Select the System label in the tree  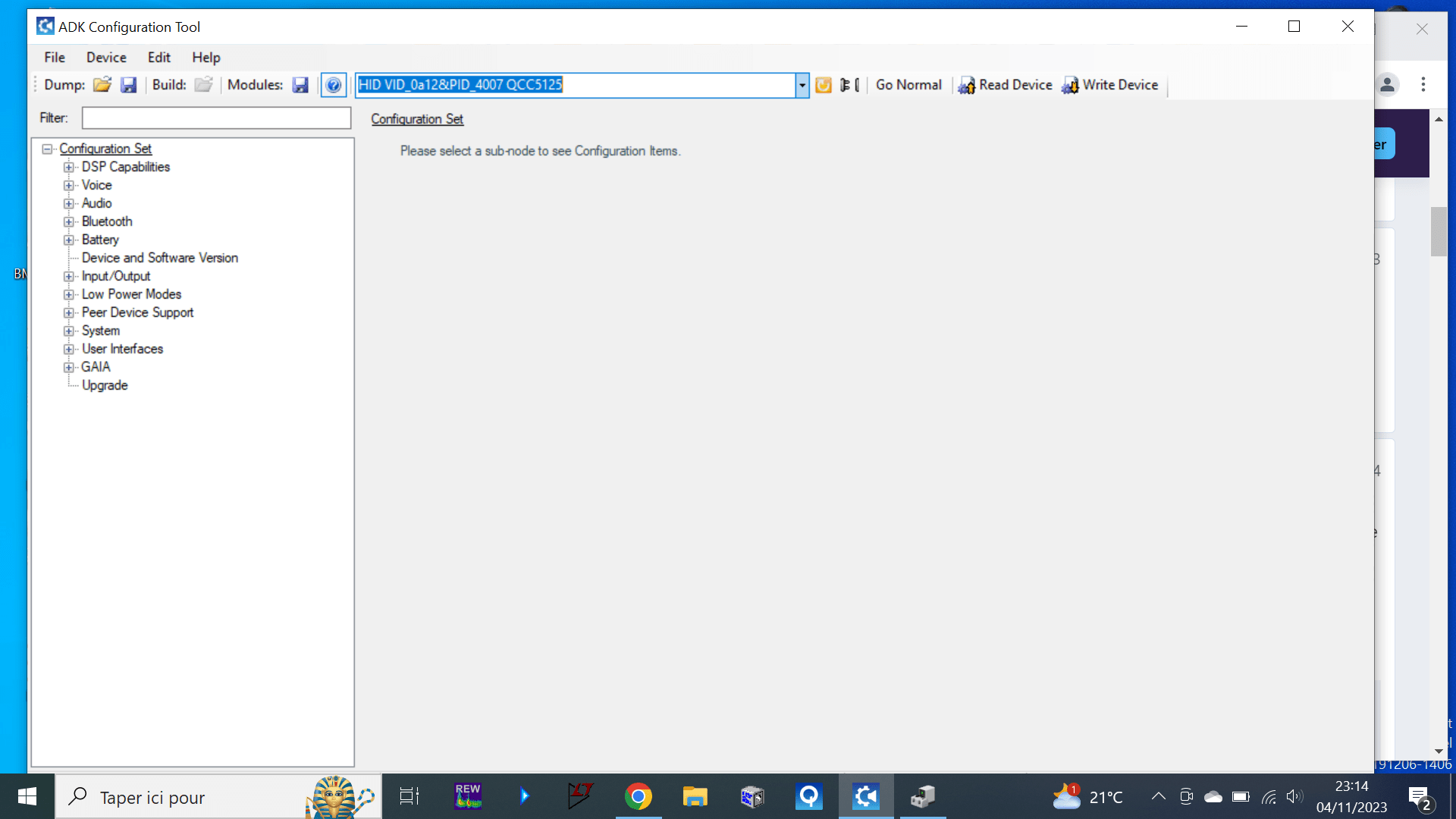click(101, 331)
